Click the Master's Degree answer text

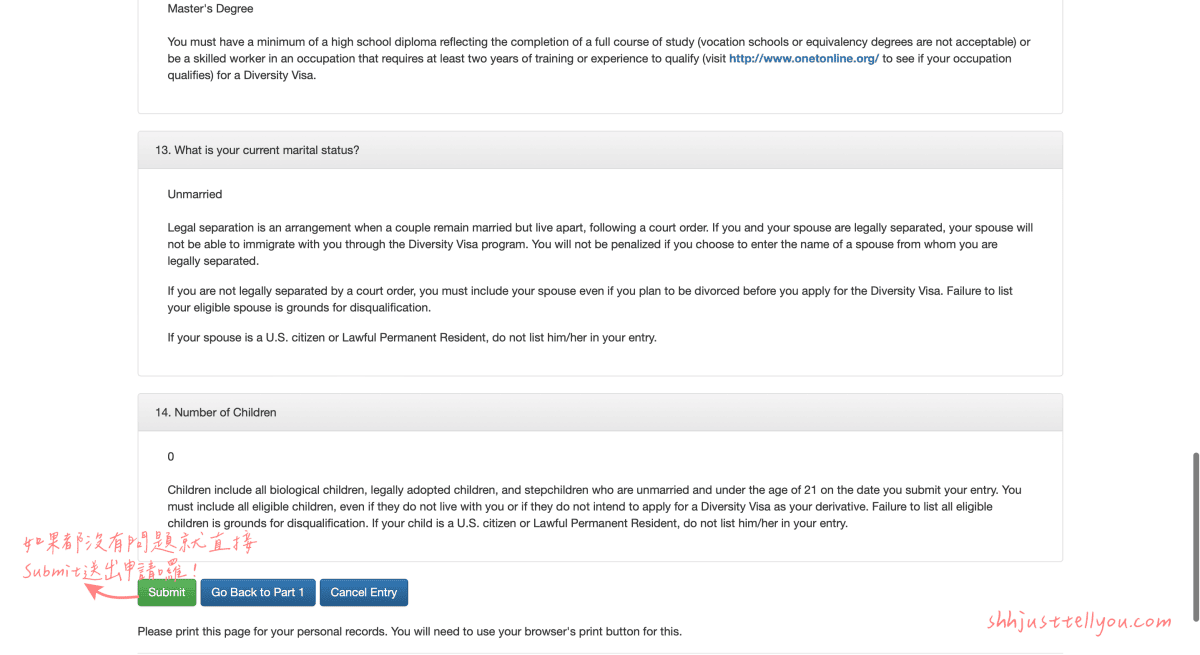(x=210, y=9)
